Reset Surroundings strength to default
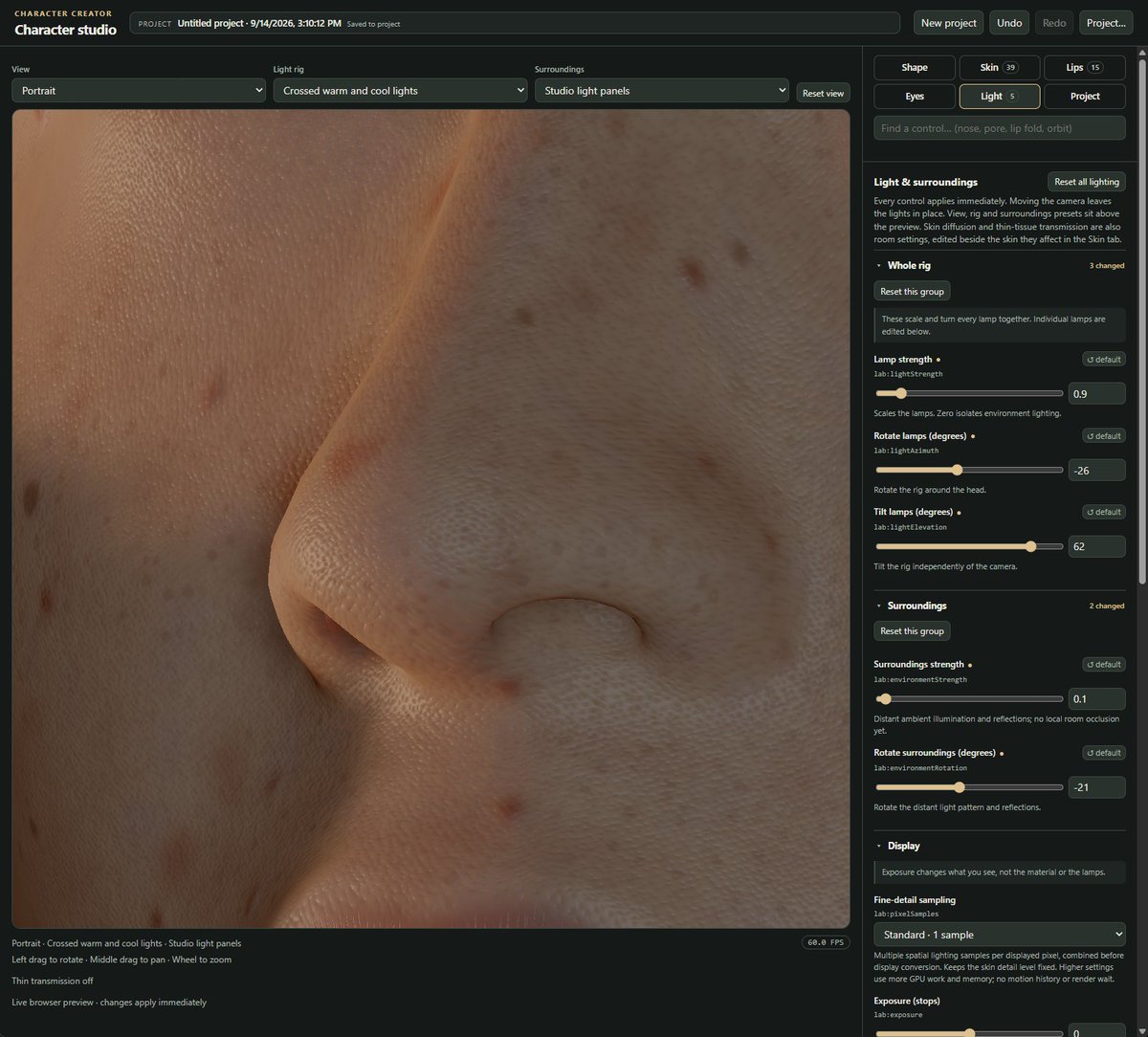The width and height of the screenshot is (1148, 1037). [1103, 664]
